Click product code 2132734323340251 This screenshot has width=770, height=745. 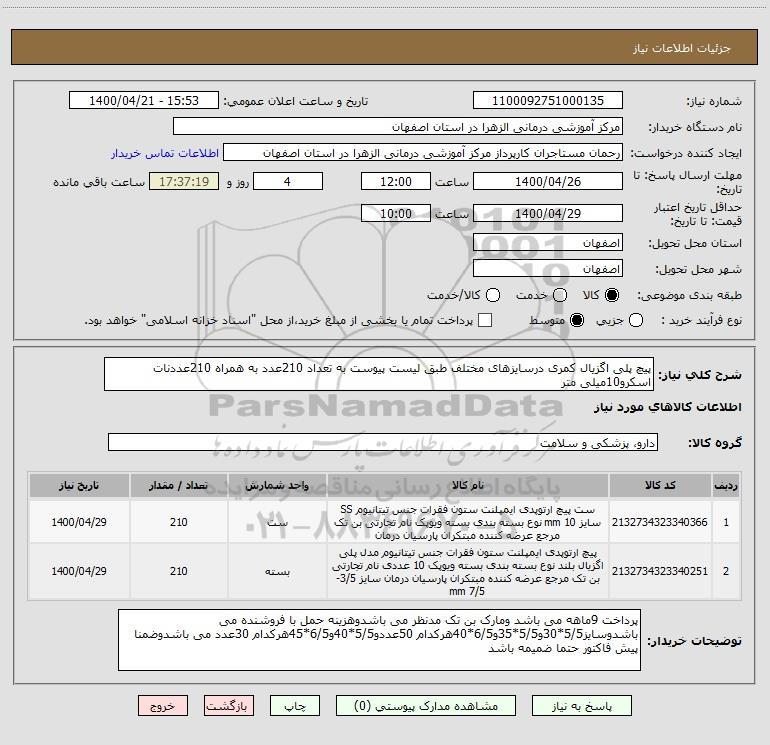click(x=660, y=571)
